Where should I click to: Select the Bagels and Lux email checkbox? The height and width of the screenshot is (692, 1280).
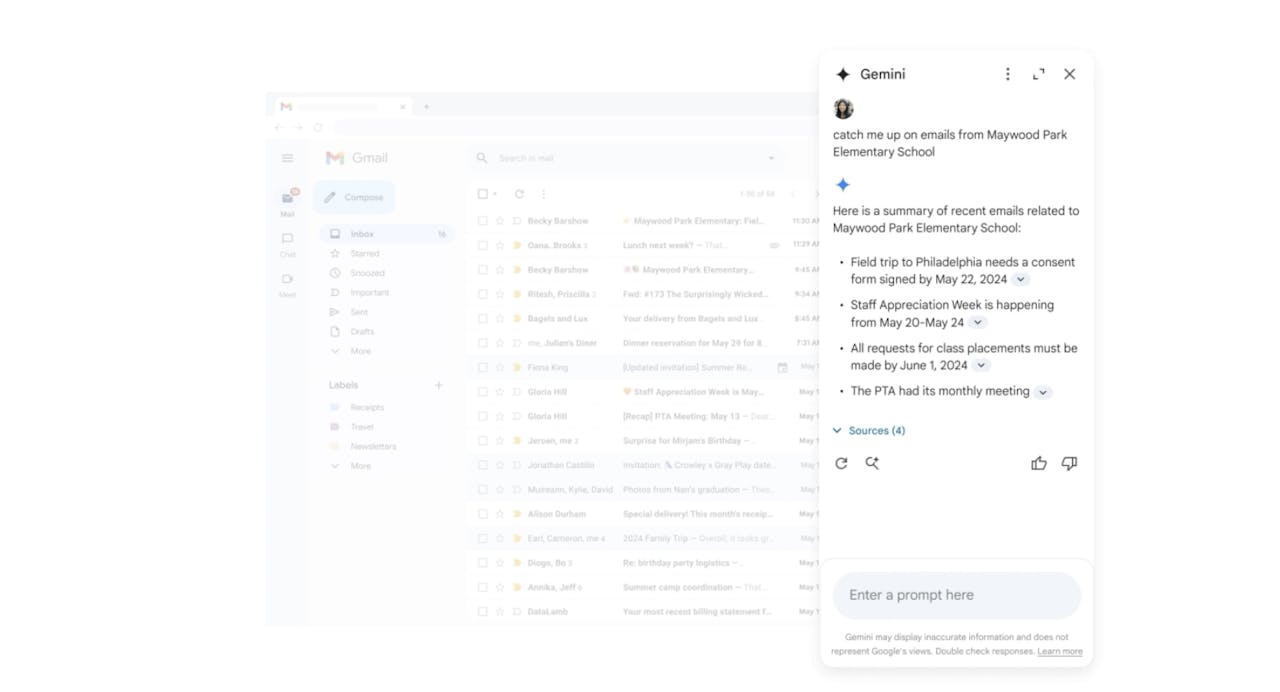[483, 318]
